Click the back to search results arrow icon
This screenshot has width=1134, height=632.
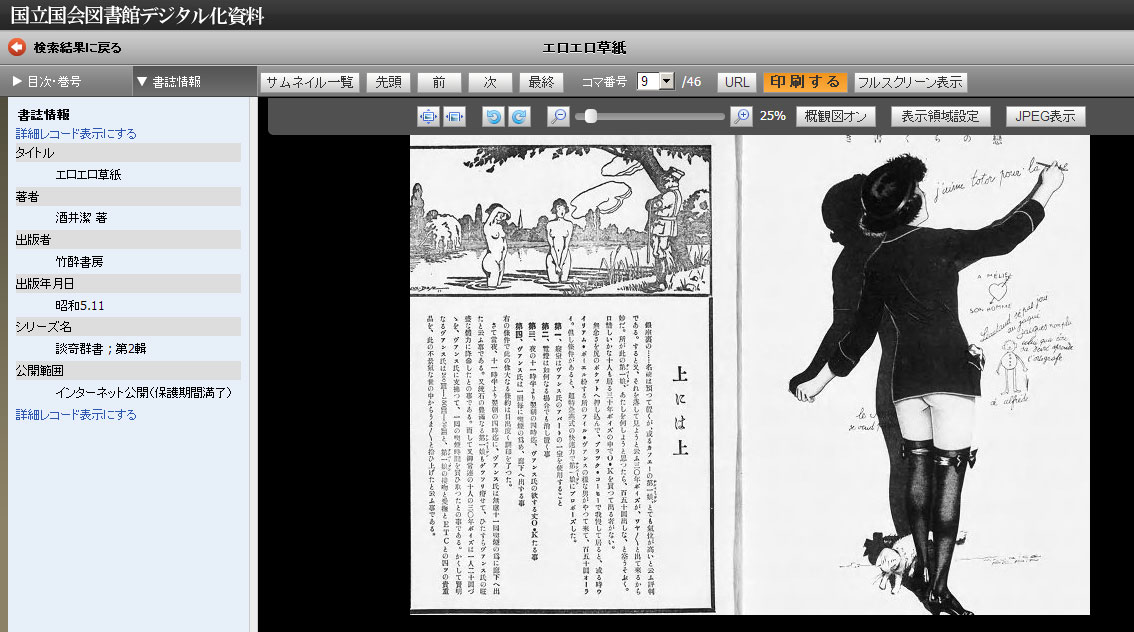tap(16, 47)
